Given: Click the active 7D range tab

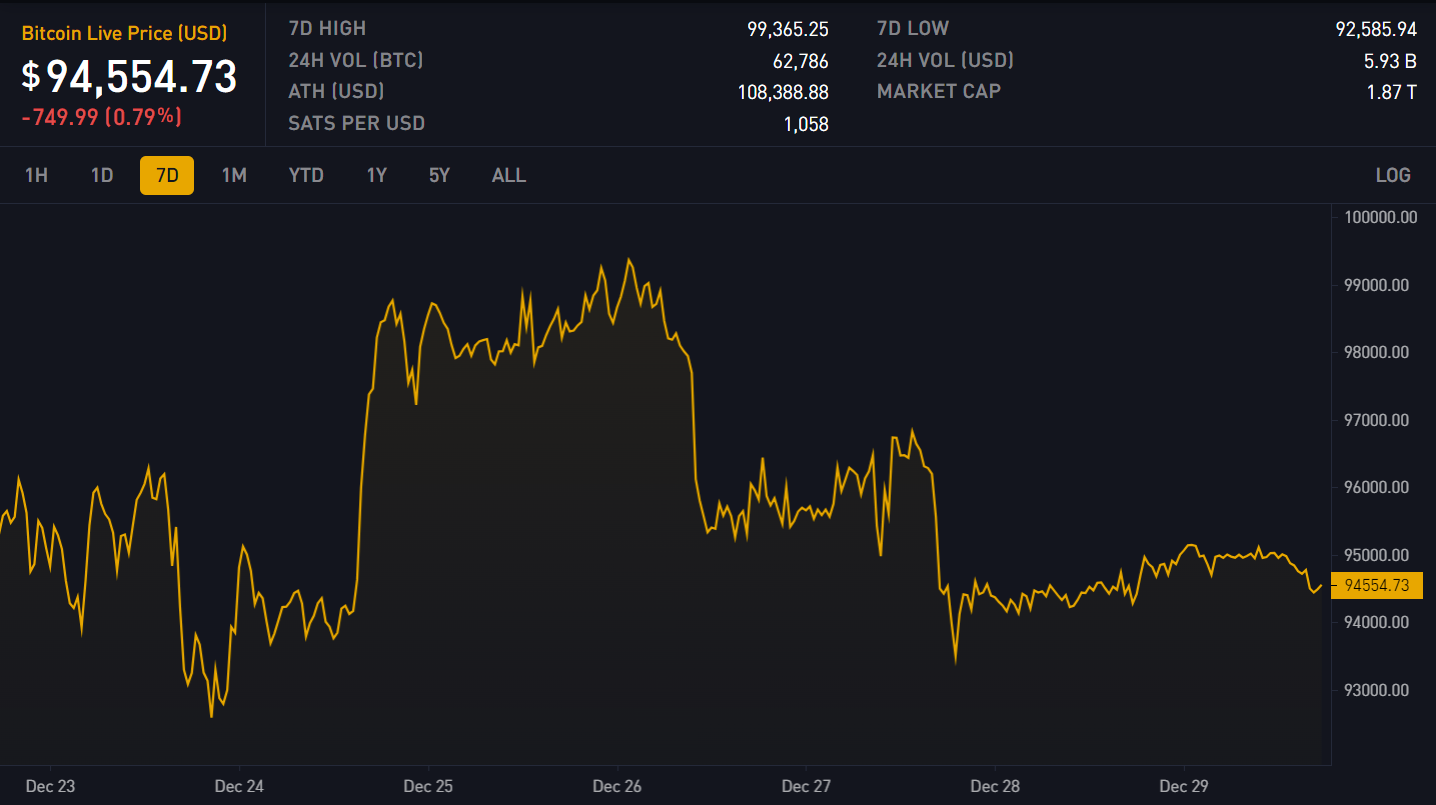Looking at the screenshot, I should click(x=167, y=175).
